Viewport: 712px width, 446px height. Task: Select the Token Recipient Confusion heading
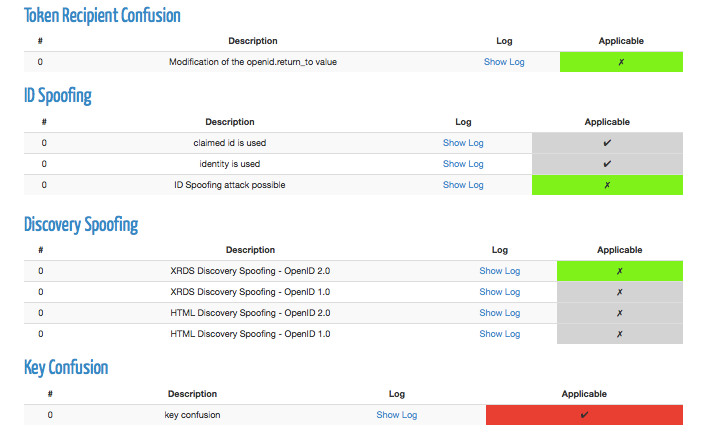[102, 16]
